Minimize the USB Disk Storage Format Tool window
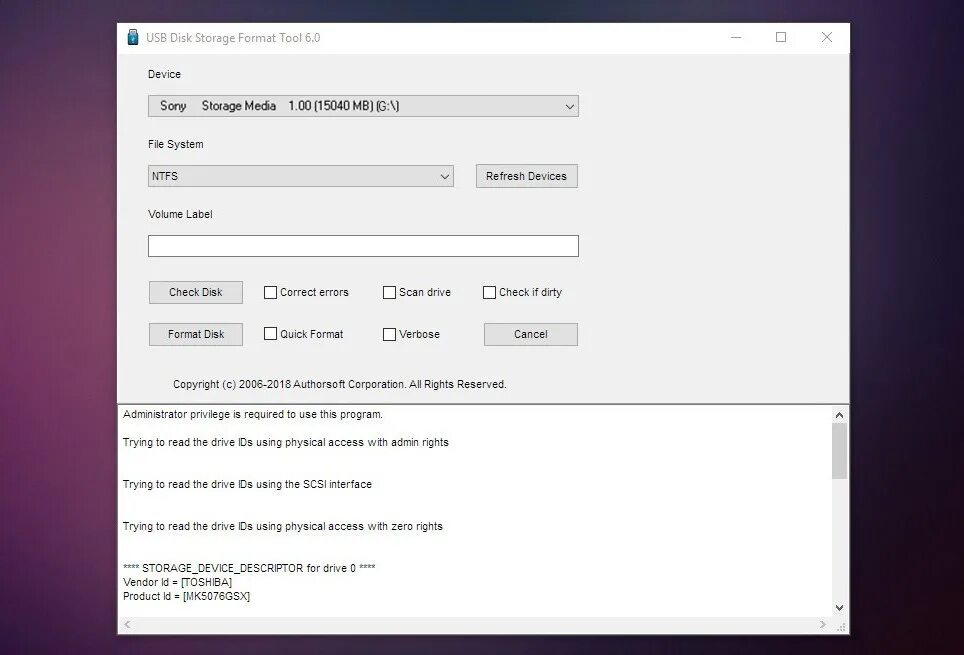This screenshot has height=655, width=964. pyautogui.click(x=736, y=38)
